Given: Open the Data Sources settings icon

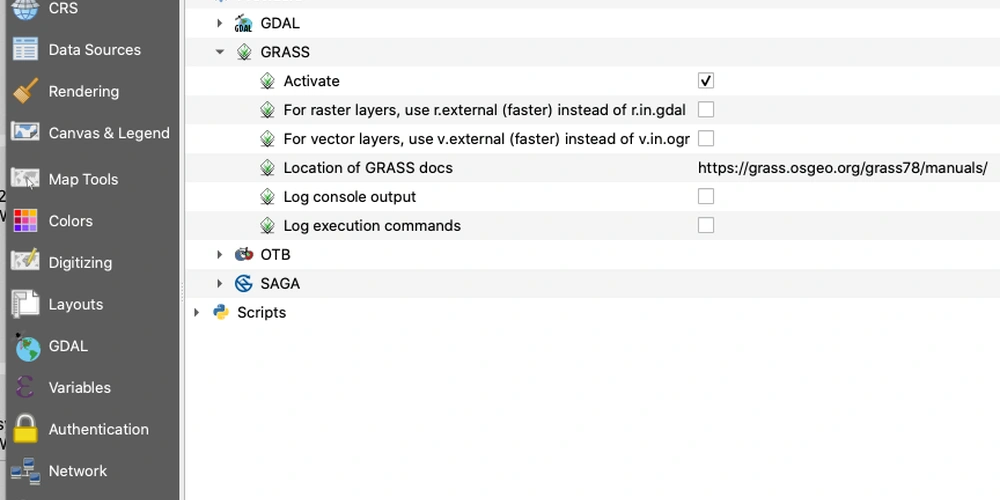Looking at the screenshot, I should (x=26, y=50).
